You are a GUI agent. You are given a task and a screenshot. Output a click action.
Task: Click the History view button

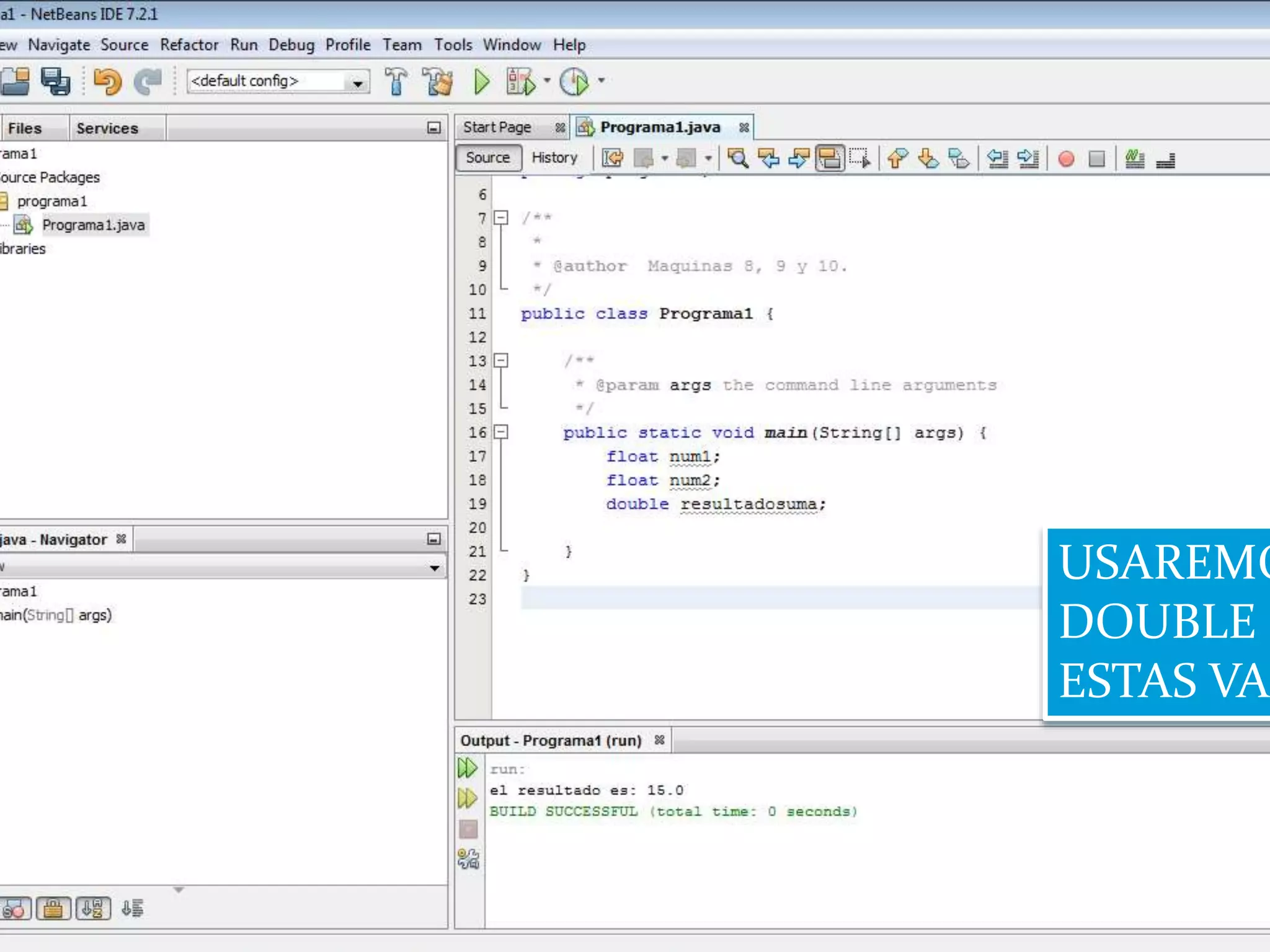[554, 158]
